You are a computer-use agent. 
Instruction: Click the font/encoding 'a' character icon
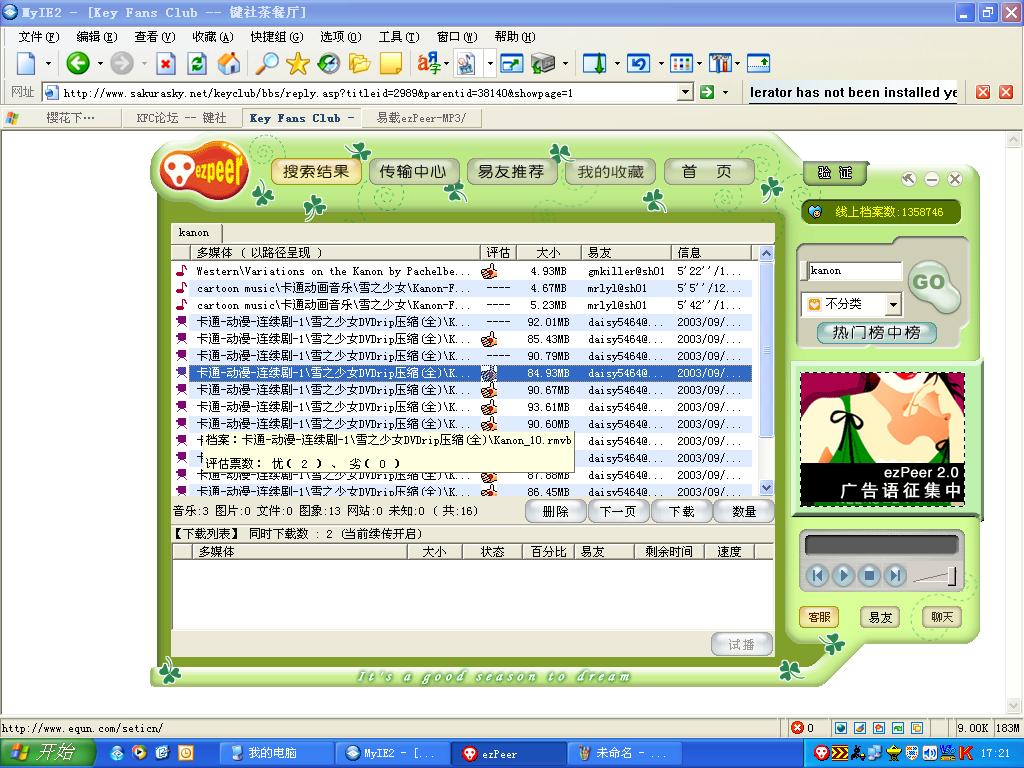coord(428,63)
